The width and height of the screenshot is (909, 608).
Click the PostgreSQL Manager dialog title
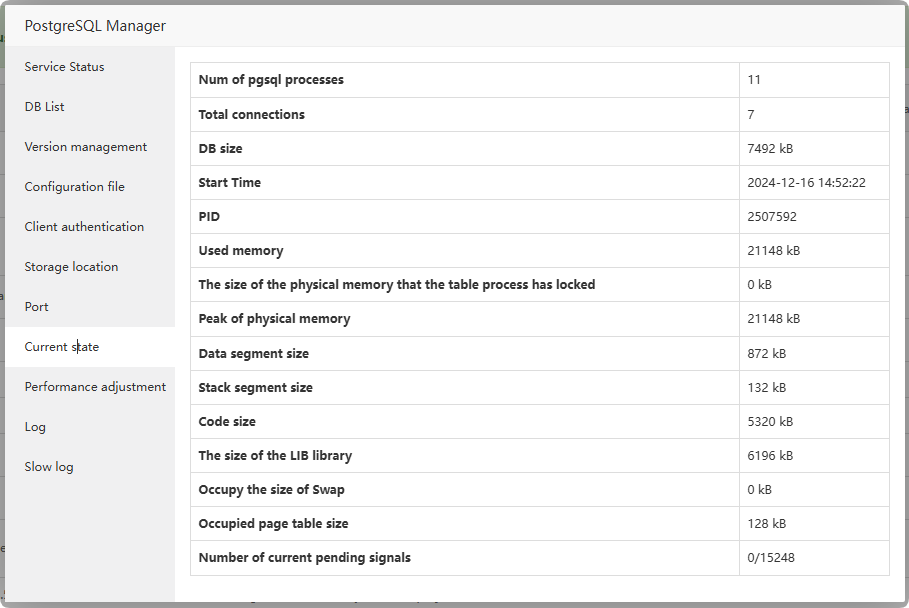(x=95, y=26)
